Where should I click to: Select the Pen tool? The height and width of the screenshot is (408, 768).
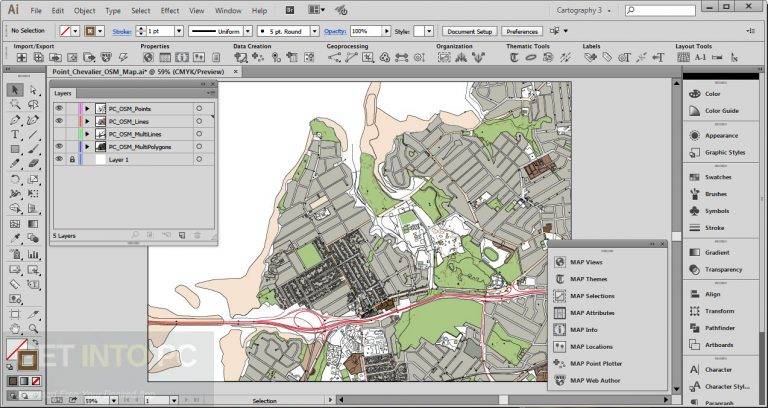(15, 120)
